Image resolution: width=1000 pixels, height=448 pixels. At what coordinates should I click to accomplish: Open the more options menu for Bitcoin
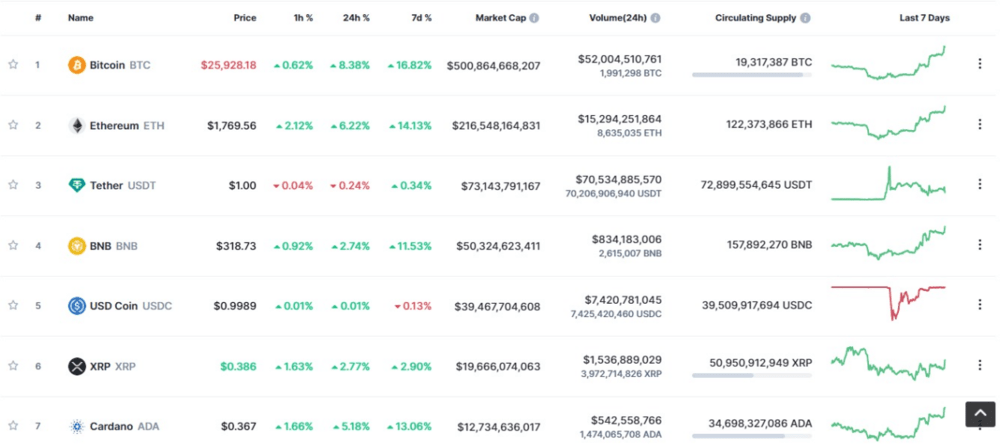[980, 64]
